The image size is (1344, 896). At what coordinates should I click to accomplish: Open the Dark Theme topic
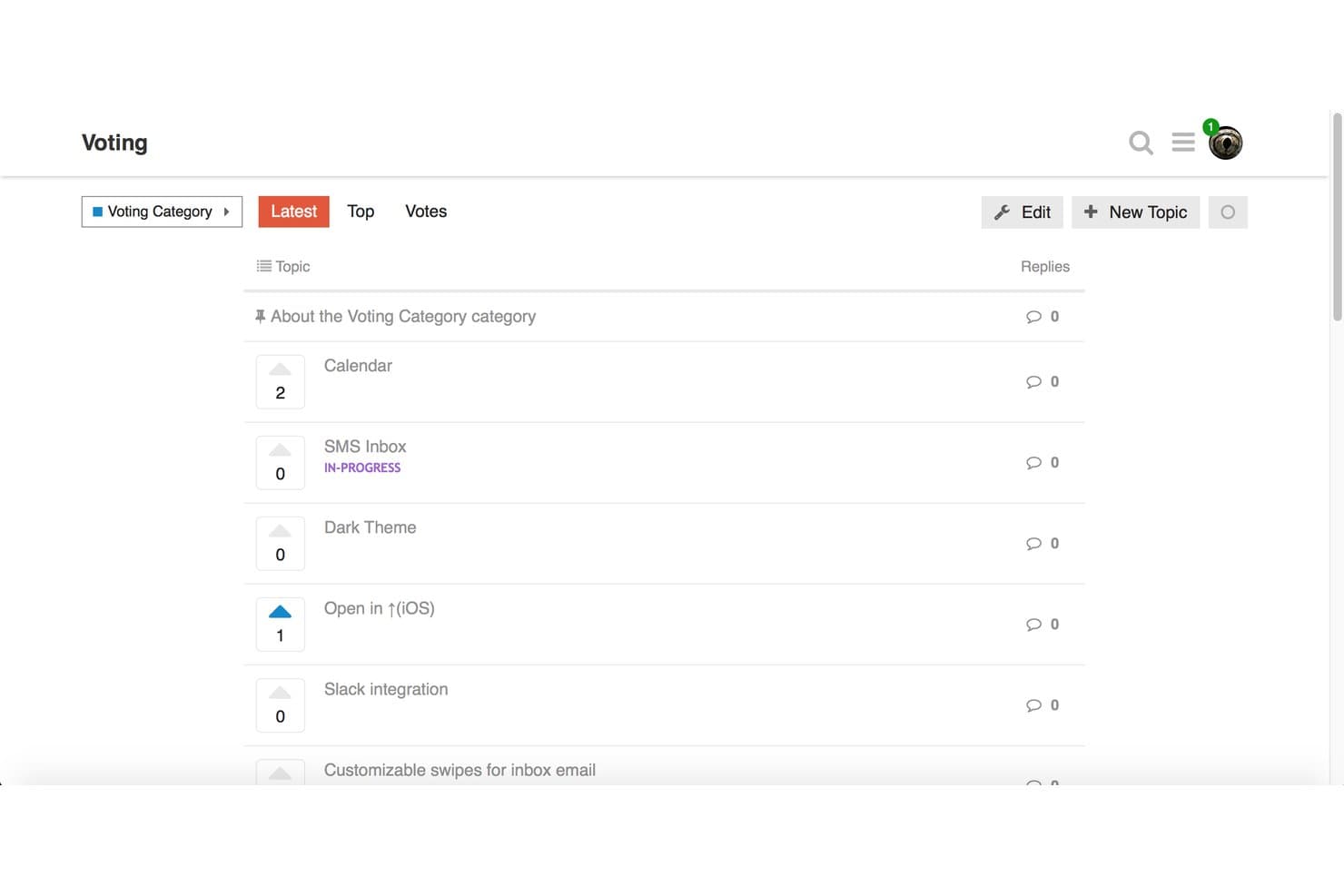[370, 527]
